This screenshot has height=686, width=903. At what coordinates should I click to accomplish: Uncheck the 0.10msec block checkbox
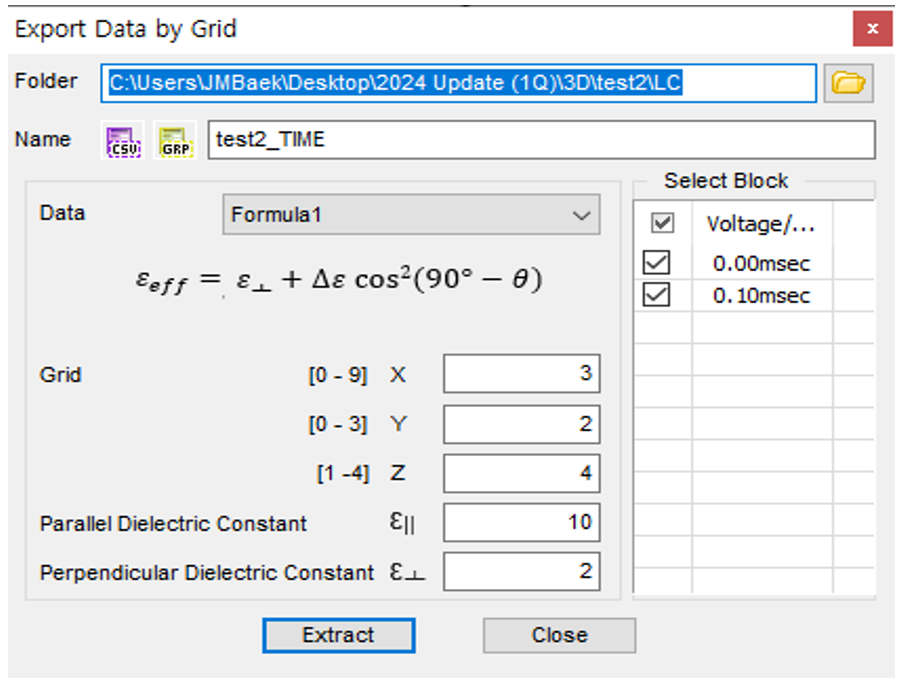pos(658,296)
